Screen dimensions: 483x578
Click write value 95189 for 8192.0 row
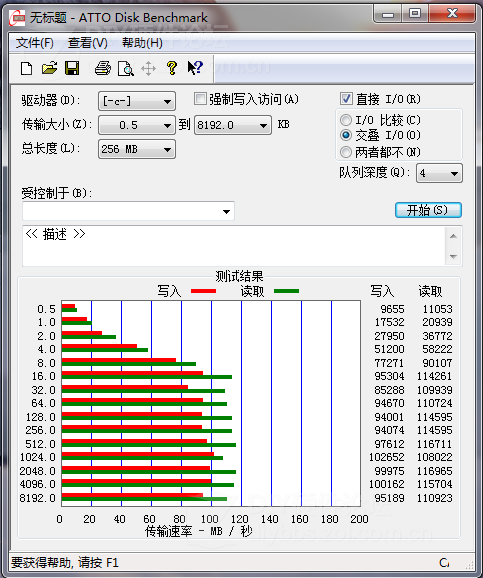pos(389,498)
